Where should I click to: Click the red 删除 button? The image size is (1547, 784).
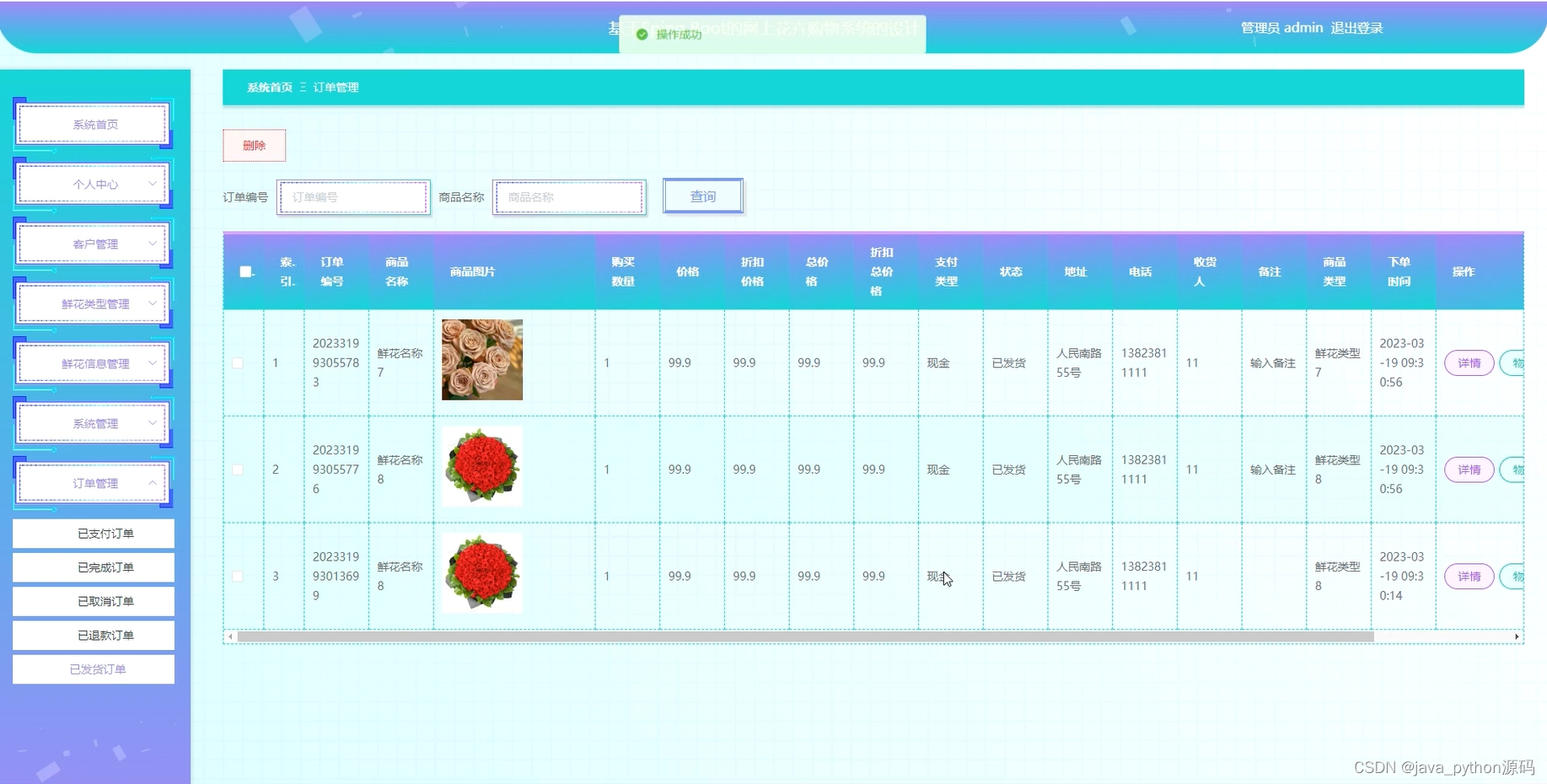click(x=254, y=145)
